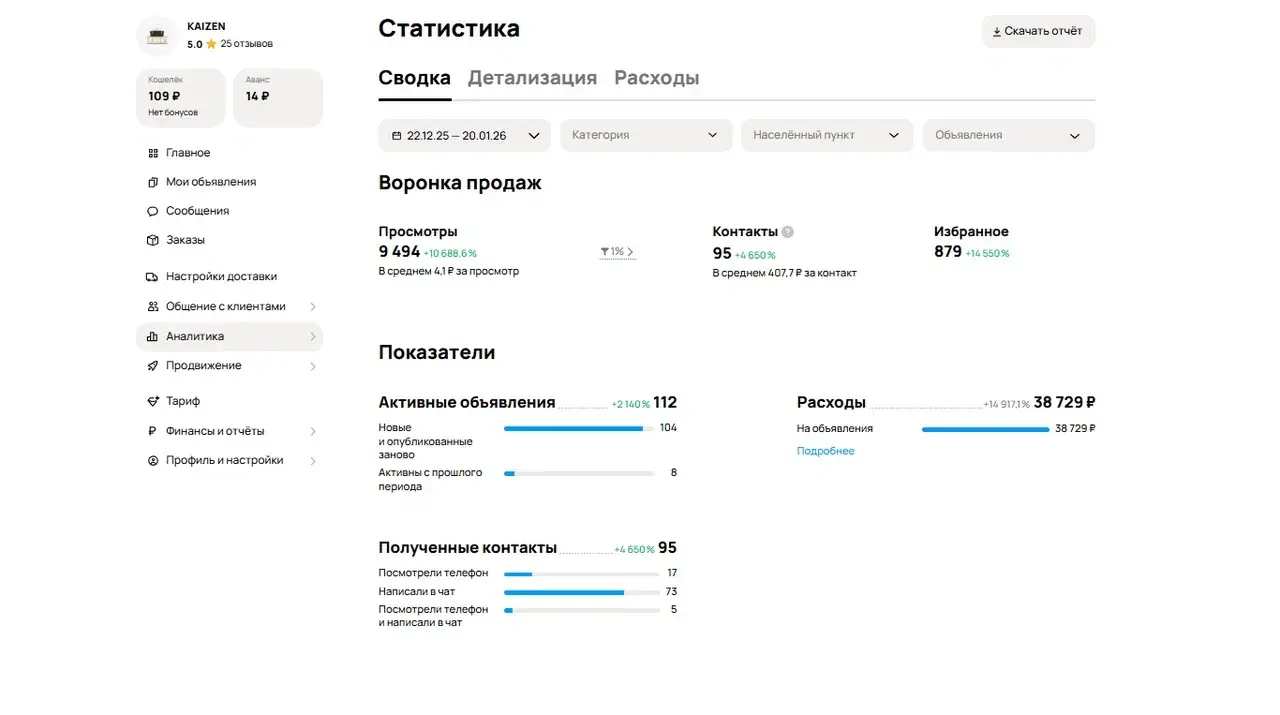The image size is (1280, 715).
Task: Click the Профиль и настройки user icon
Action: click(153, 461)
